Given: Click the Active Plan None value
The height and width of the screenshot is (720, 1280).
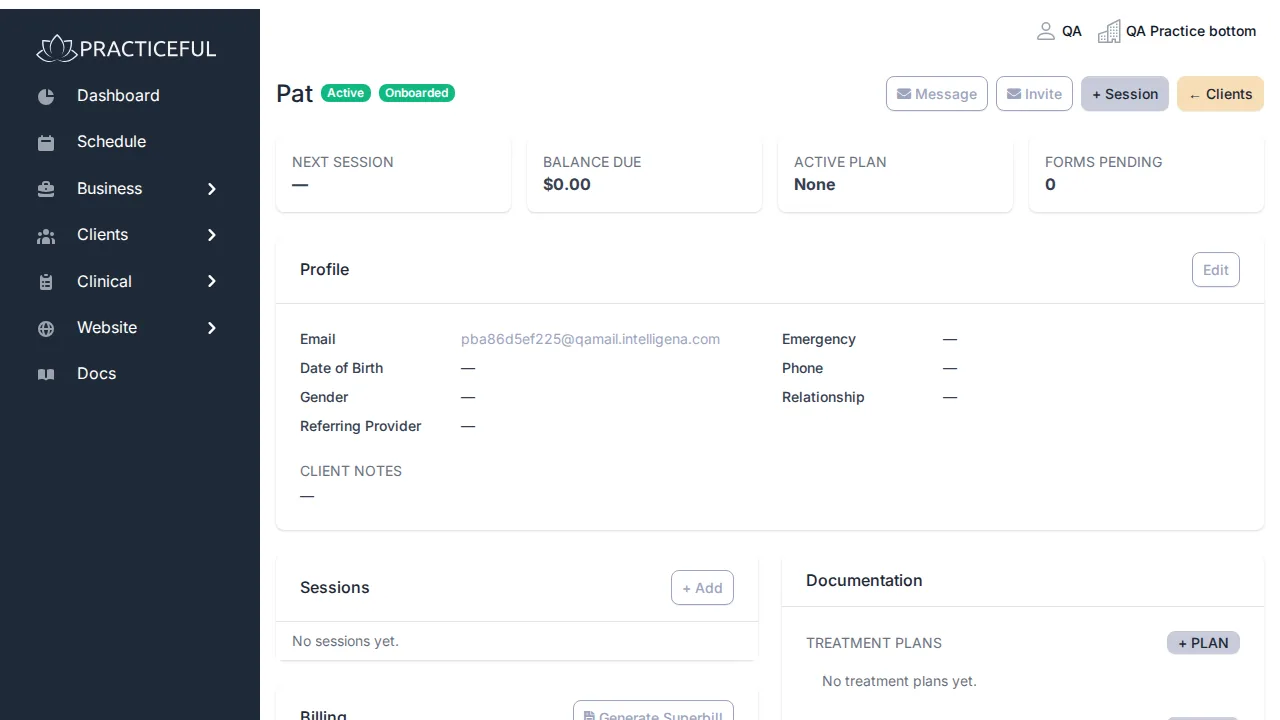Looking at the screenshot, I should [814, 185].
